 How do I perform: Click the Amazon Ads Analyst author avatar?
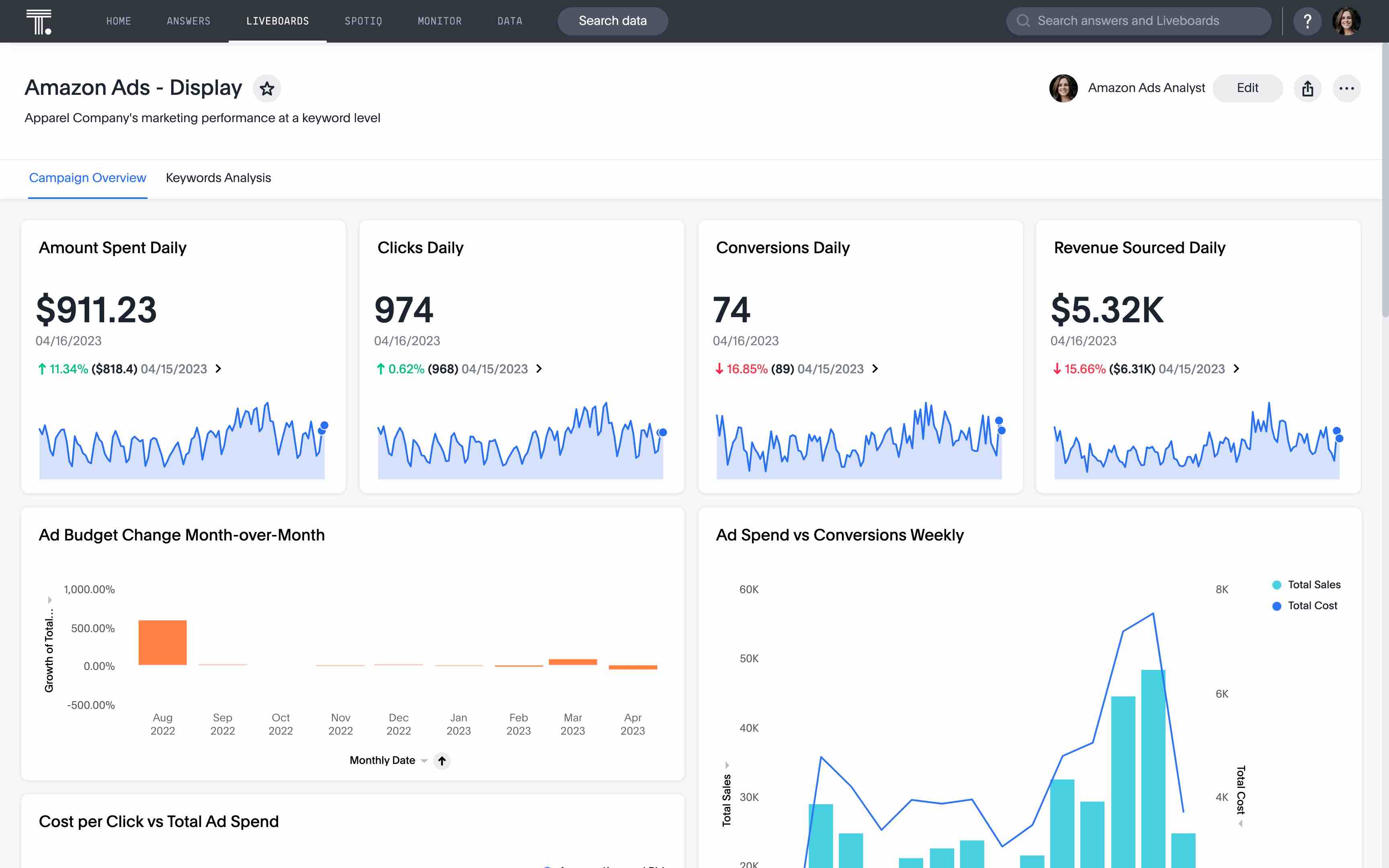[x=1063, y=88]
